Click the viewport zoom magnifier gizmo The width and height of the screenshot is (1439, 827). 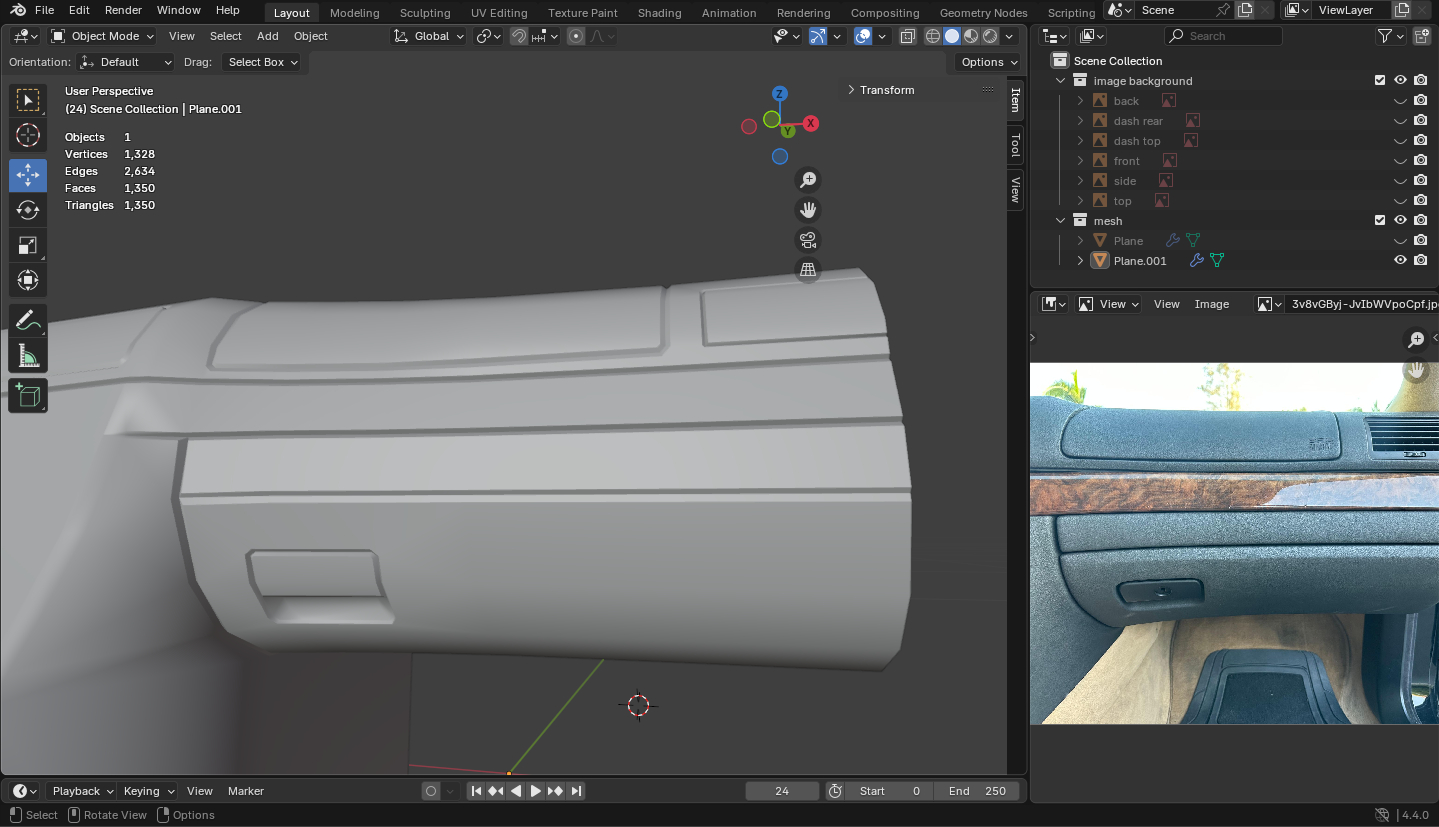pos(808,180)
